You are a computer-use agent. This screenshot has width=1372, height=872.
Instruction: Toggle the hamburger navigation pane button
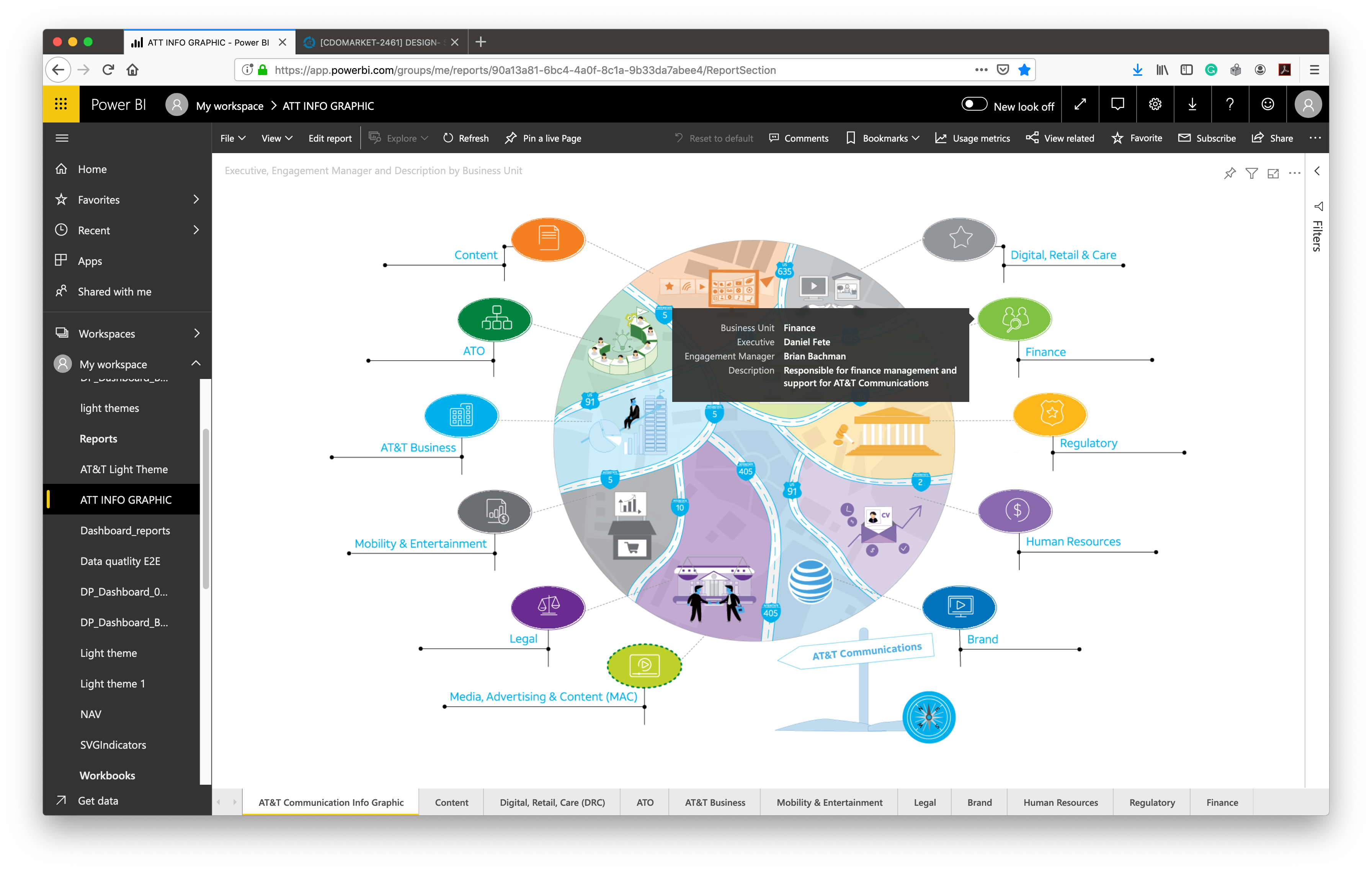(x=62, y=138)
